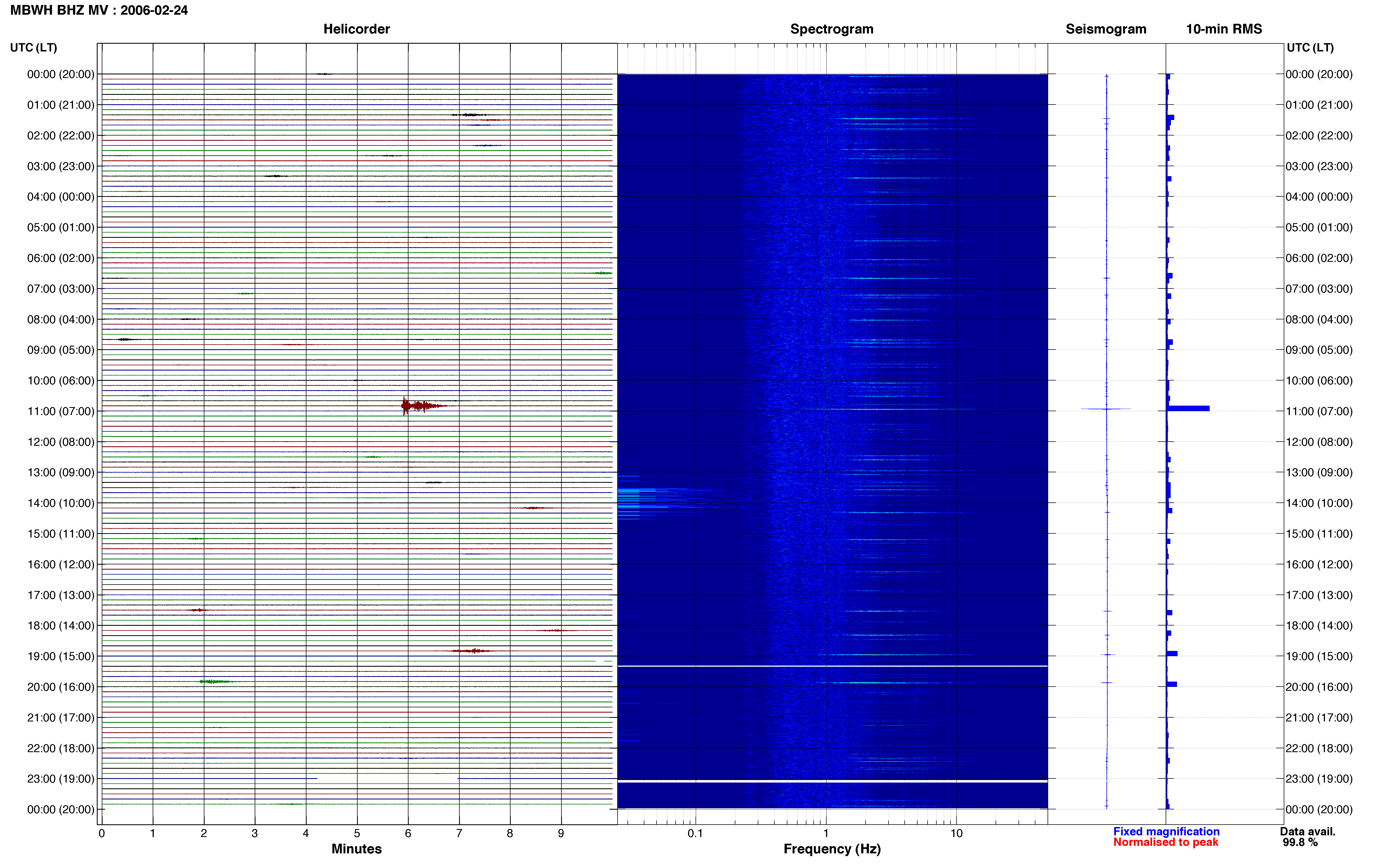
Task: Click the 10-min RMS panel heading
Action: click(1224, 29)
